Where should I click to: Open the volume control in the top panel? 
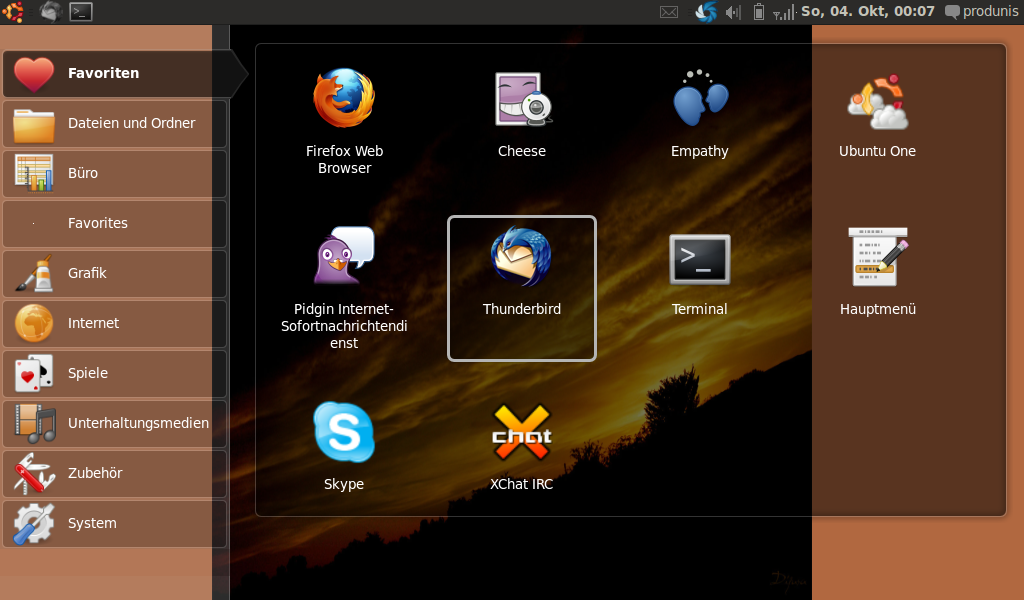tap(733, 12)
